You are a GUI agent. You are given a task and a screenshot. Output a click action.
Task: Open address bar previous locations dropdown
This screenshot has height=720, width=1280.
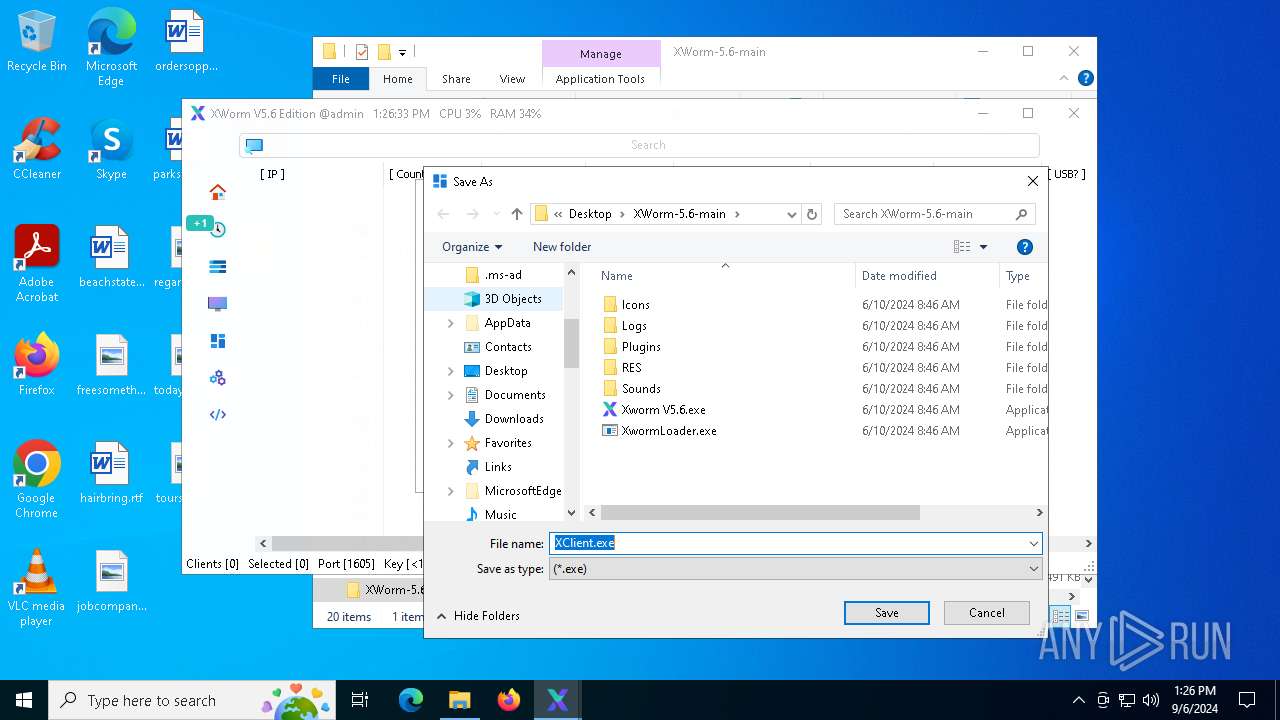click(792, 214)
